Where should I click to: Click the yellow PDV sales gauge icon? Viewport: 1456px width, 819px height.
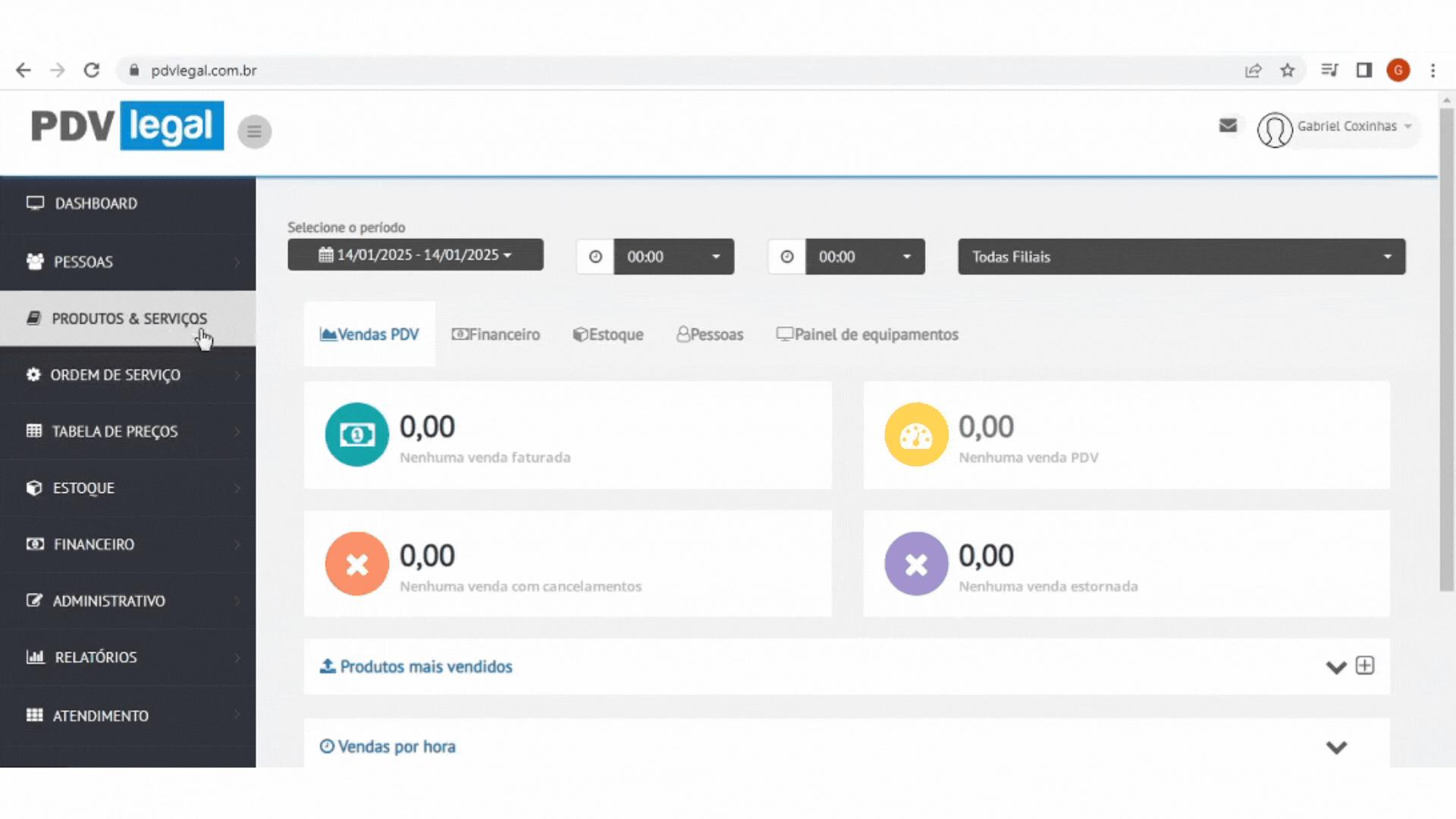(x=915, y=435)
